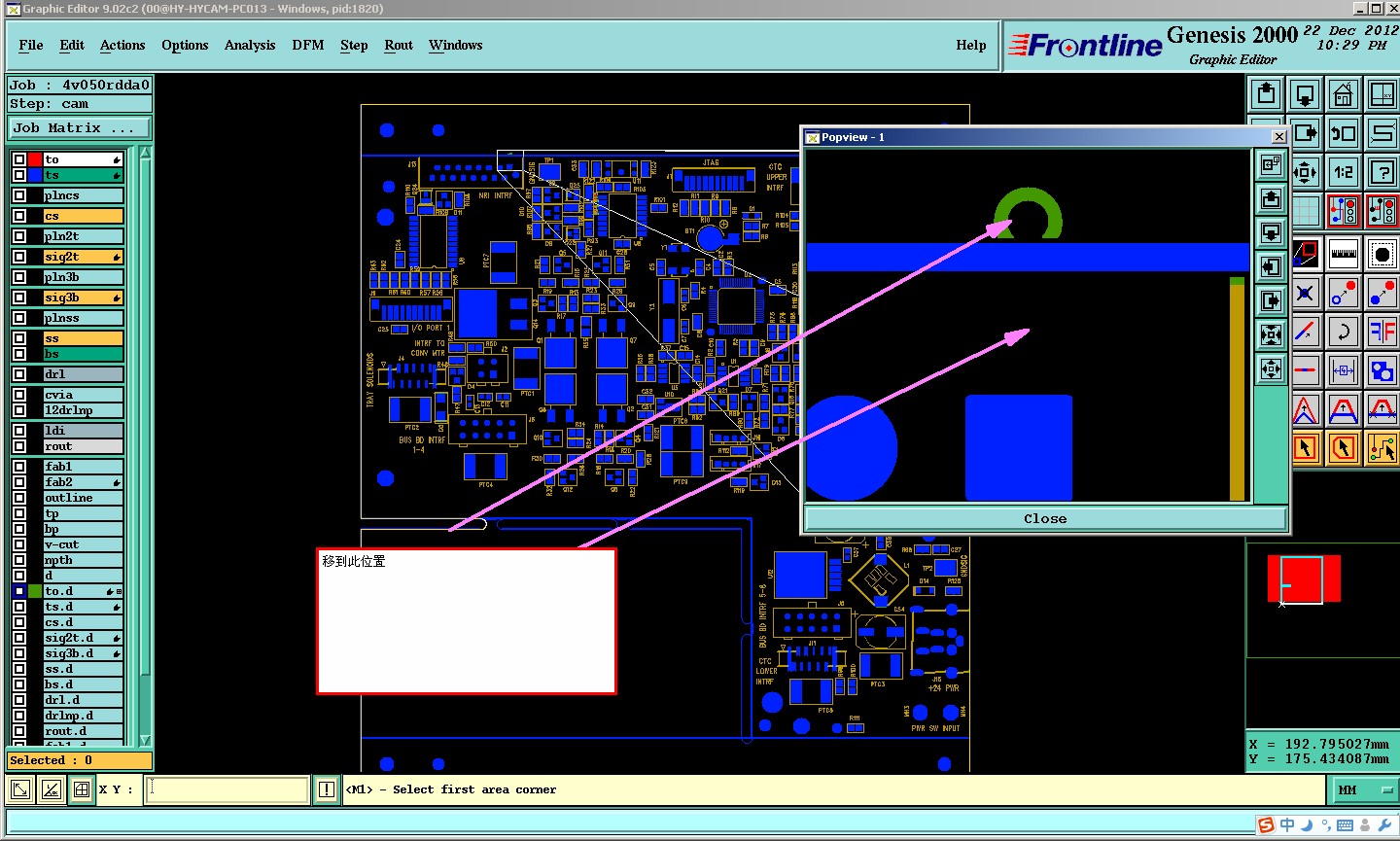The height and width of the screenshot is (841, 1400).
Task: Click the XY coordinate entry icon beside the field
Action: click(327, 789)
